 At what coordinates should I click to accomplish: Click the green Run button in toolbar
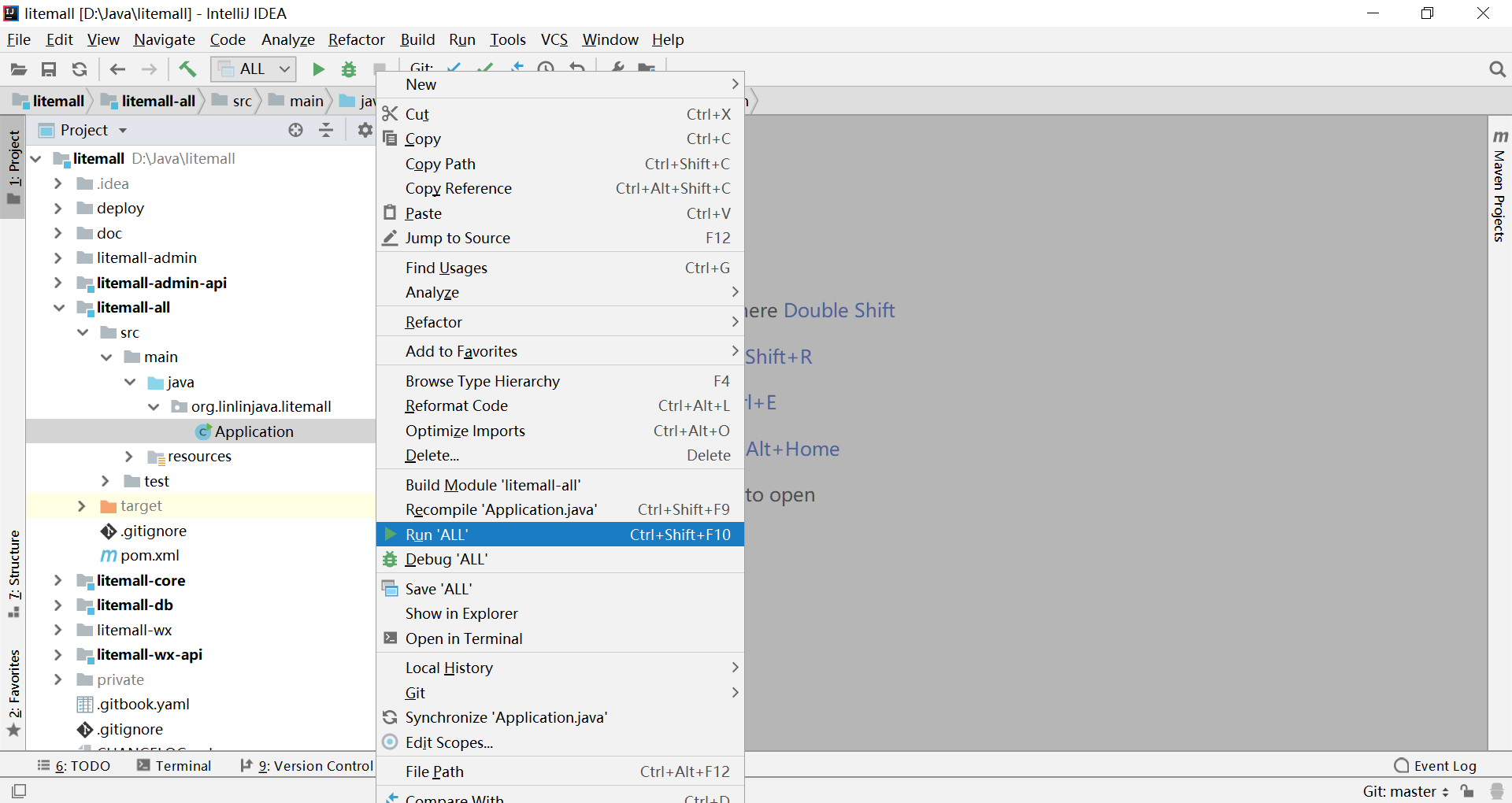[x=318, y=69]
